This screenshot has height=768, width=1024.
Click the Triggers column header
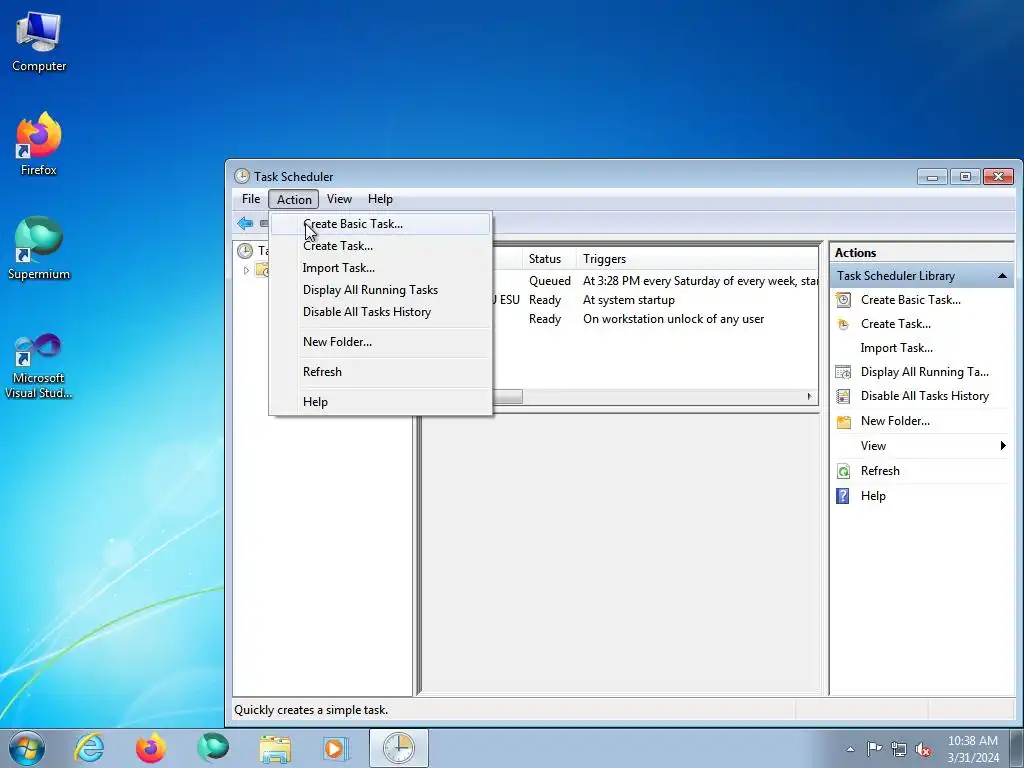[x=697, y=259]
